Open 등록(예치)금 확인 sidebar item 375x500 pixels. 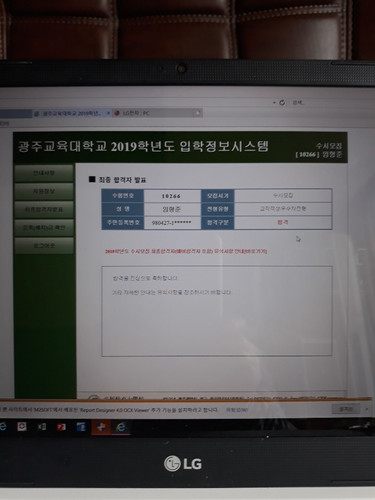click(44, 228)
